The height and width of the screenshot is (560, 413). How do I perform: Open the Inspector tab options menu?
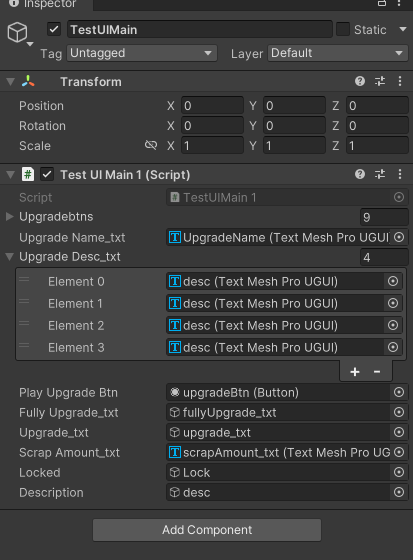pos(400,3)
